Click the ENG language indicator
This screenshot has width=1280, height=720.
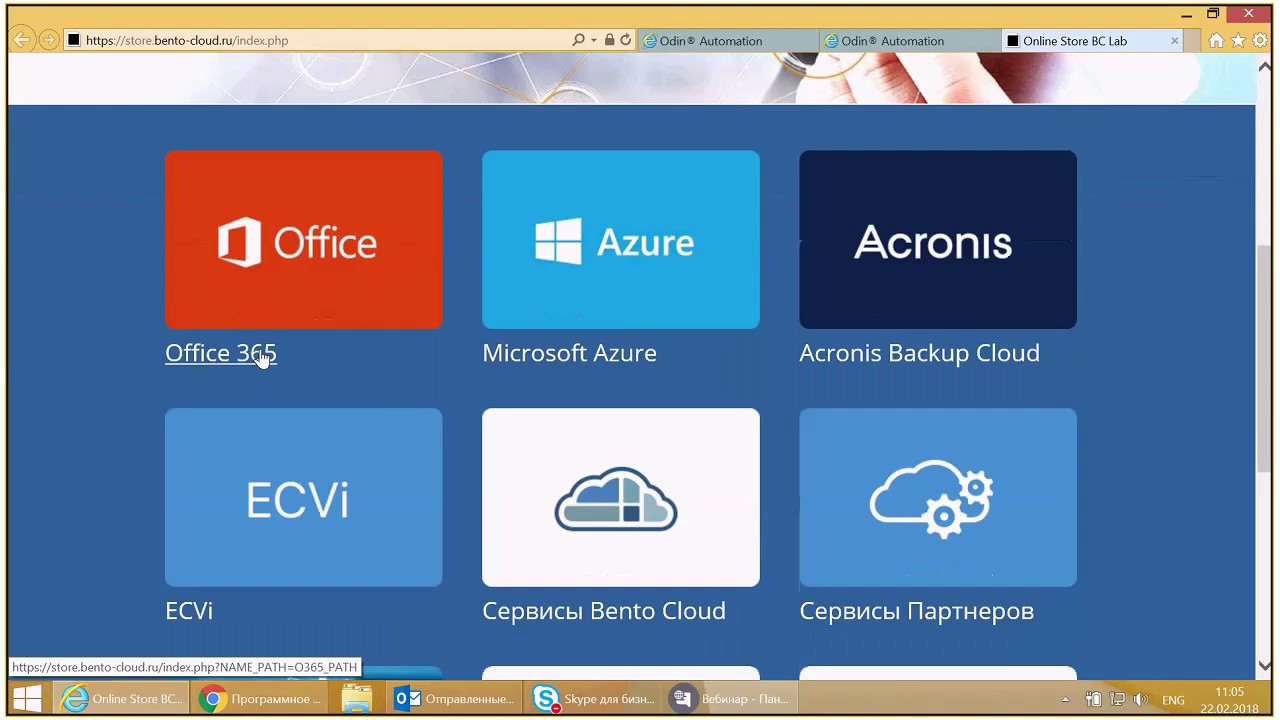[1173, 700]
